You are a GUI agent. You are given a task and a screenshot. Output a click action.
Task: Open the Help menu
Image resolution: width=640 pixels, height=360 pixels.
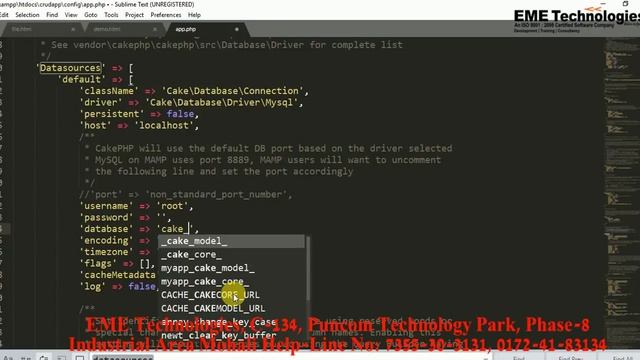tap(194, 15)
